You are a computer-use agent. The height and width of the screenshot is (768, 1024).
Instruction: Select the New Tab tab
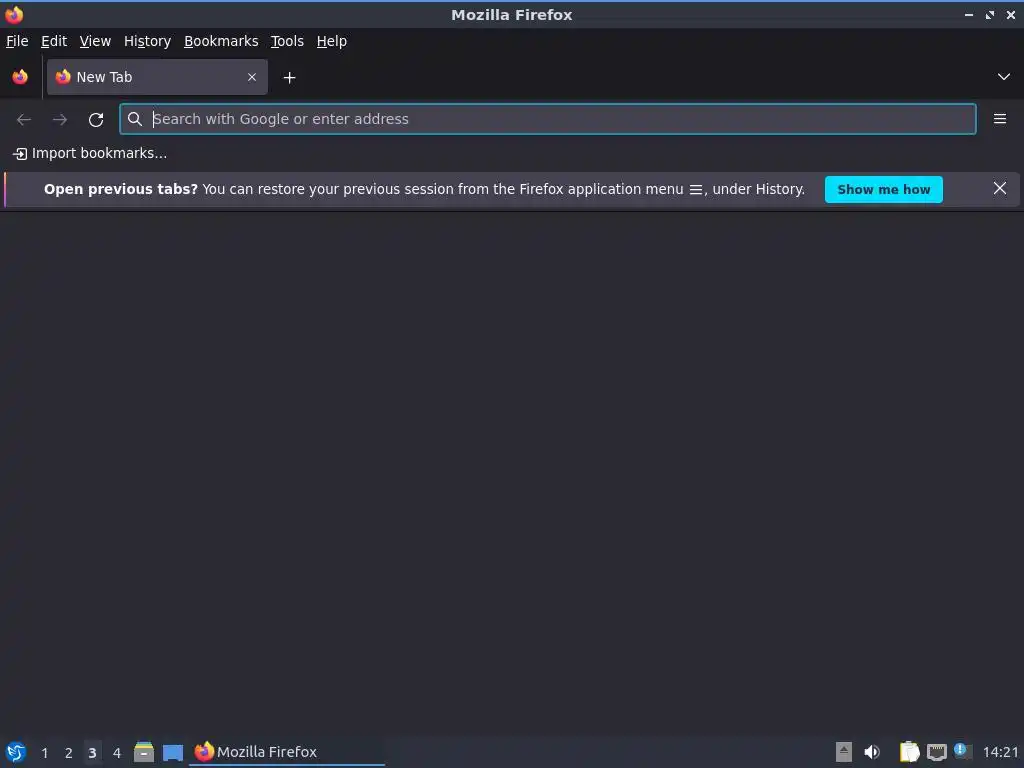pos(157,77)
